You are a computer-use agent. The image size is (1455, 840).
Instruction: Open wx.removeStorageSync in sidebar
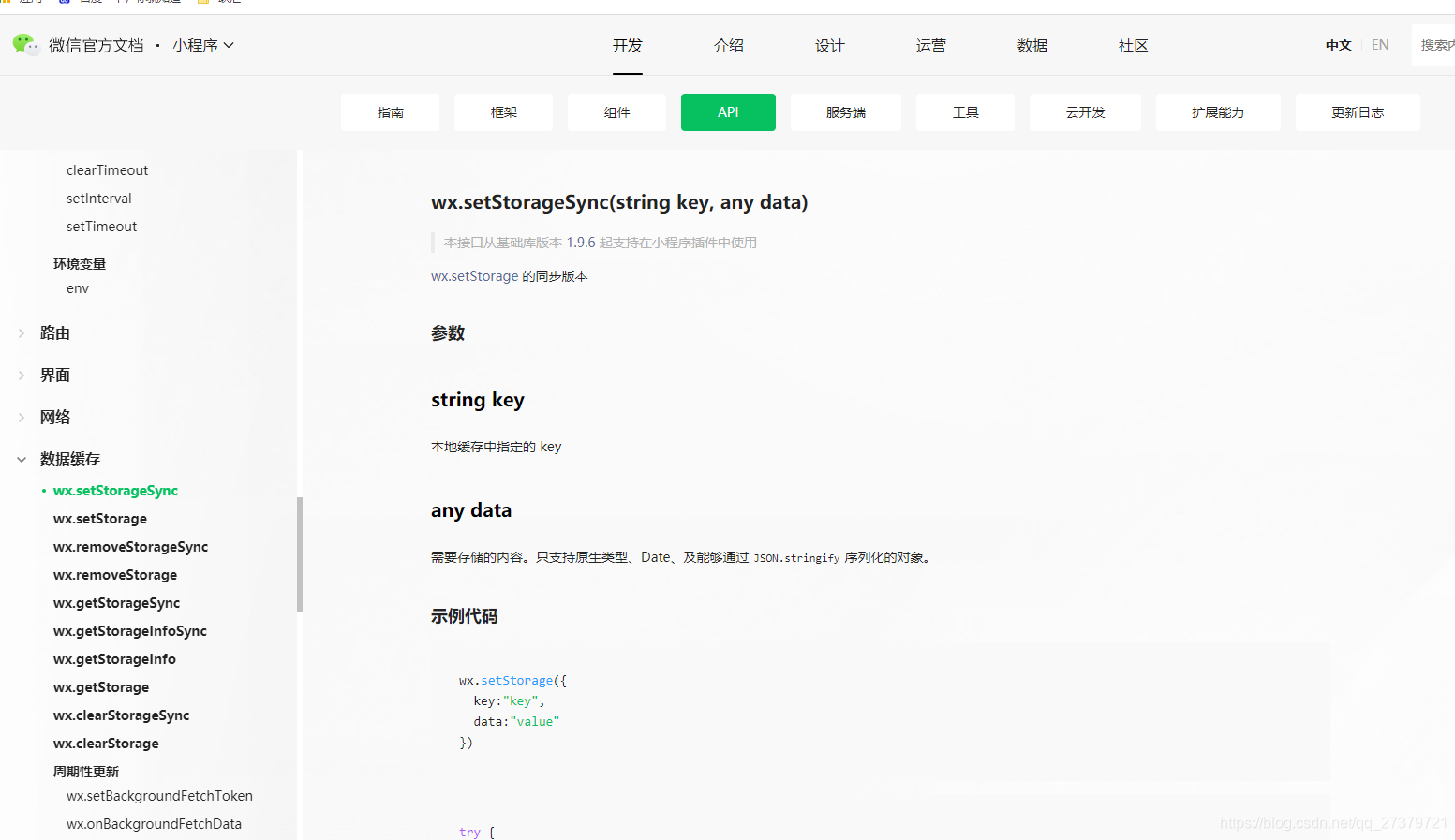click(130, 547)
